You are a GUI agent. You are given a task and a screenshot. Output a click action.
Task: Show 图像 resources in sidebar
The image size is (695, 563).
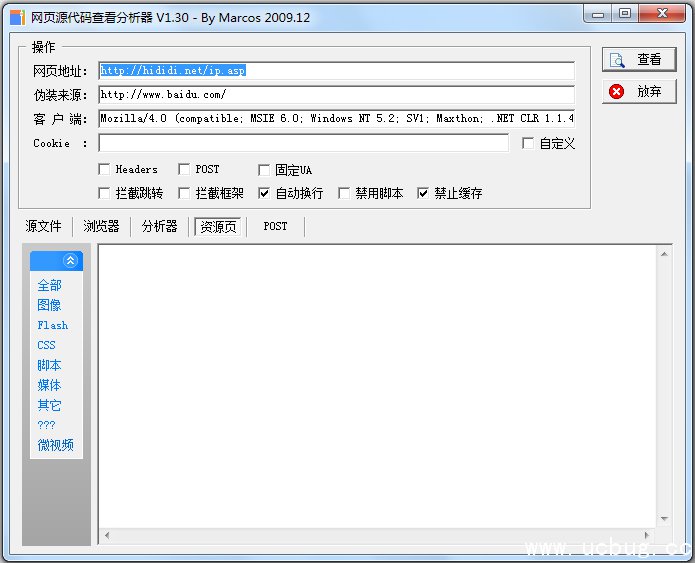[49, 305]
